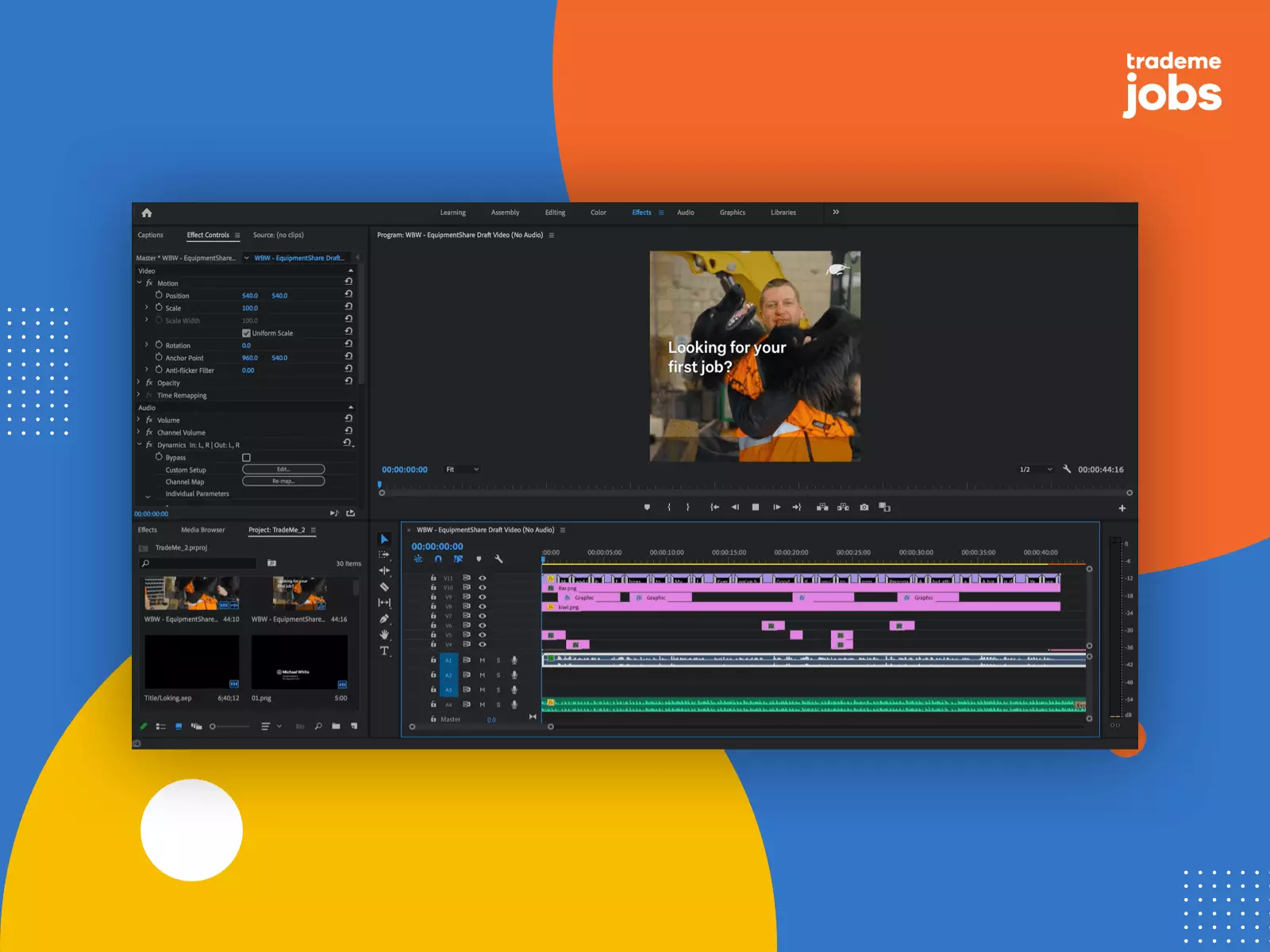Toggle lock on track V10
This screenshot has height=952, width=1270.
click(x=433, y=587)
